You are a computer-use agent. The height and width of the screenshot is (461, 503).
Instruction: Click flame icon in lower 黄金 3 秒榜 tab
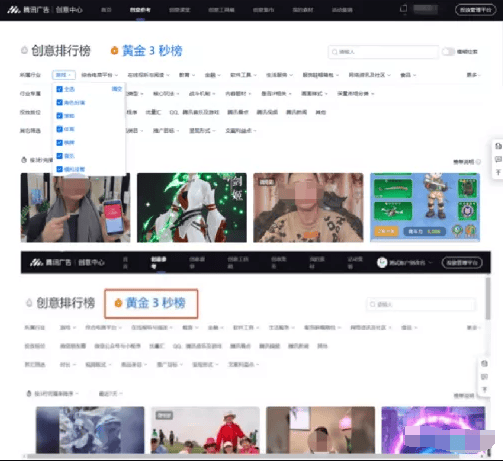[118, 303]
